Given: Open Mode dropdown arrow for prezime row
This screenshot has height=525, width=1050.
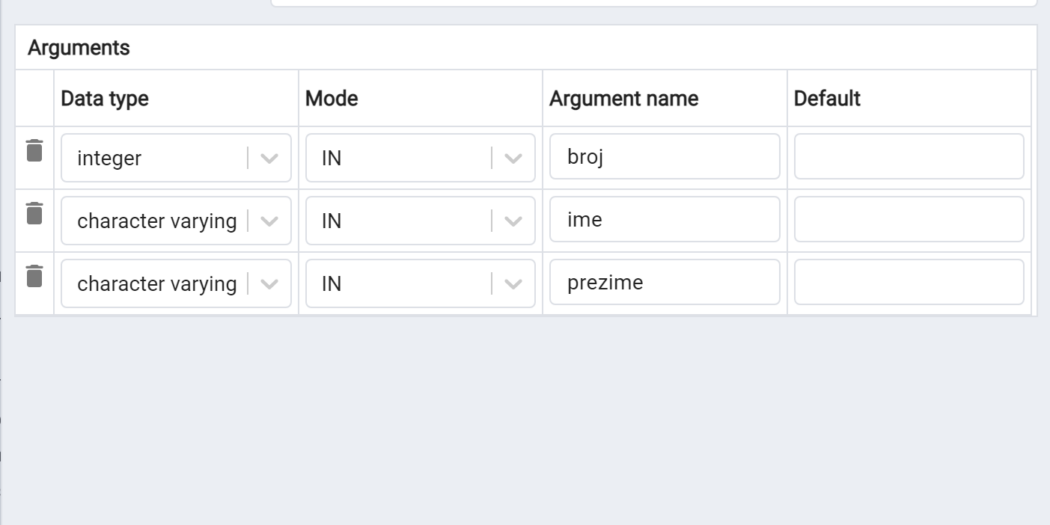Looking at the screenshot, I should [x=513, y=284].
